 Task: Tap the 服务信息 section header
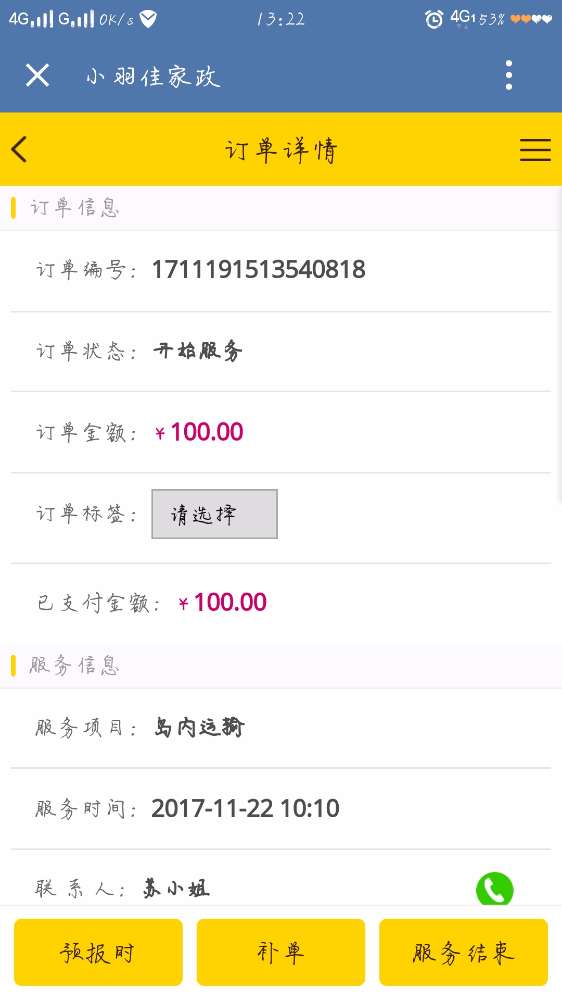[x=74, y=665]
